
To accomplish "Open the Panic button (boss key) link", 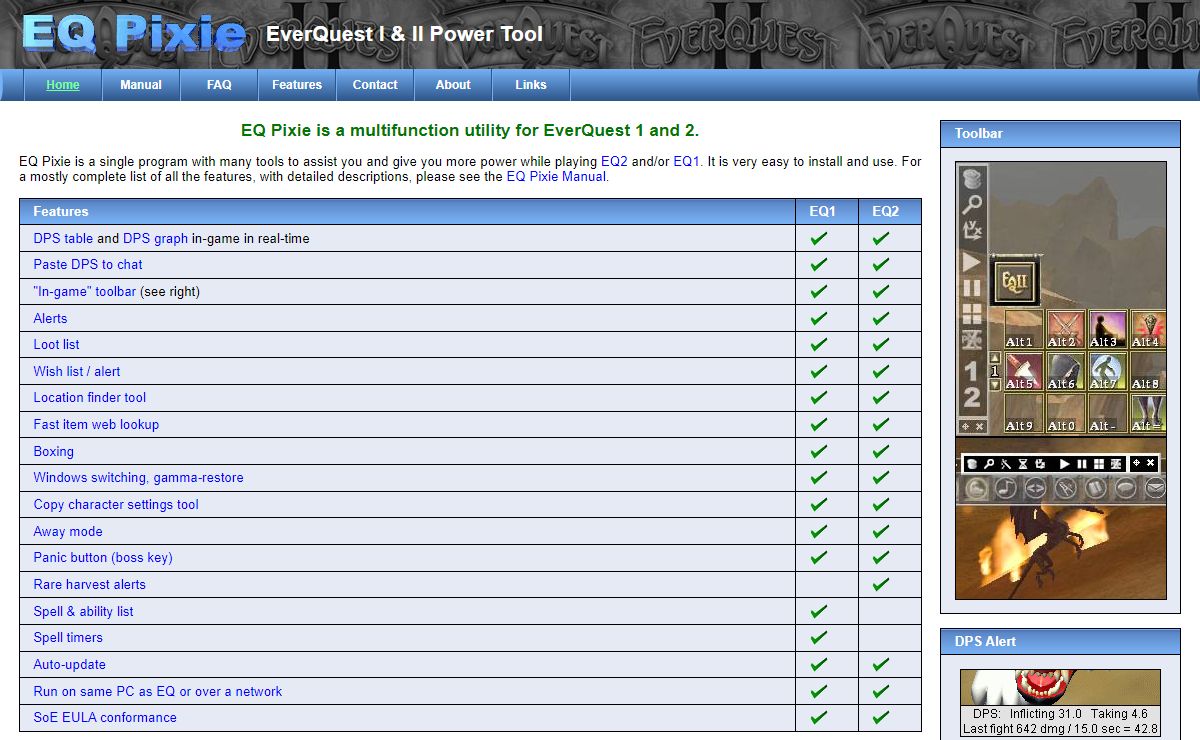I will pyautogui.click(x=103, y=557).
